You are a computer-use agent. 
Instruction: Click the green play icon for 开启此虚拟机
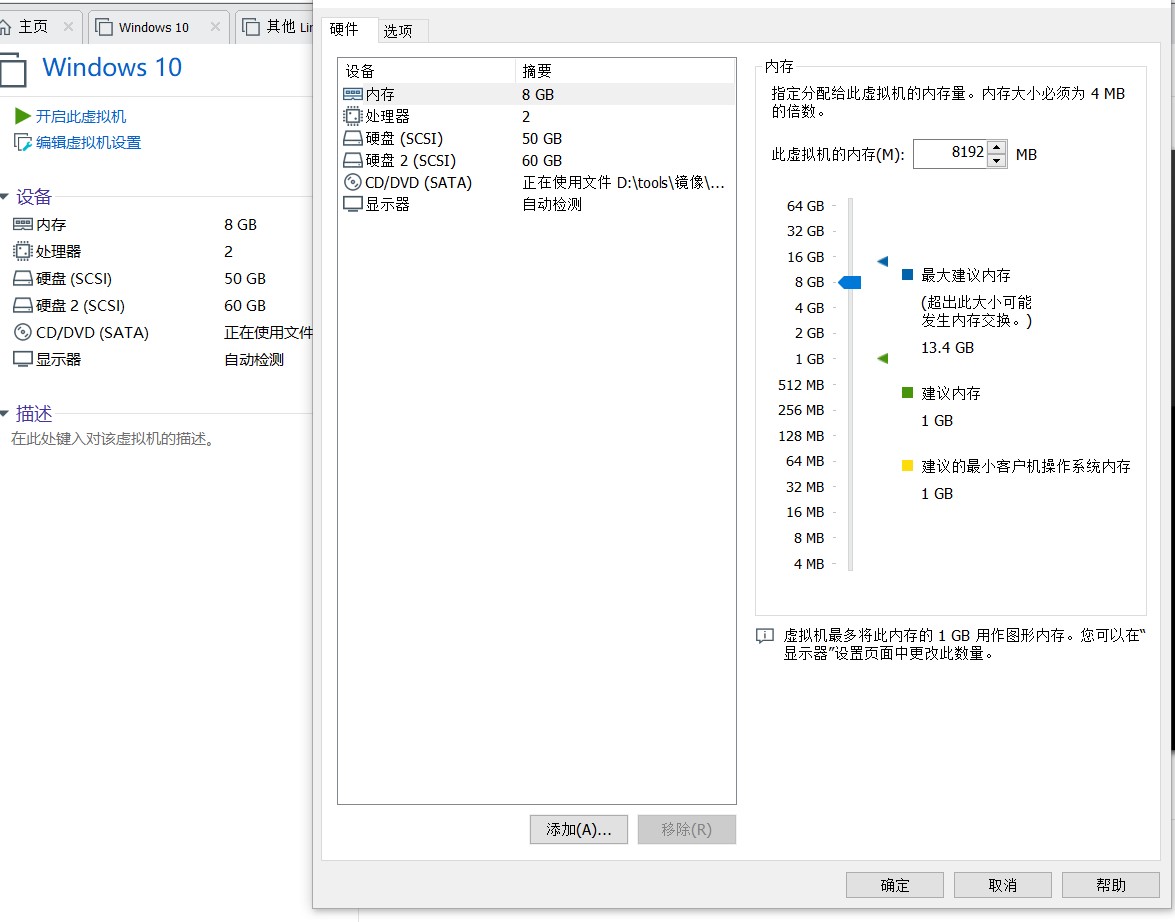pos(22,116)
